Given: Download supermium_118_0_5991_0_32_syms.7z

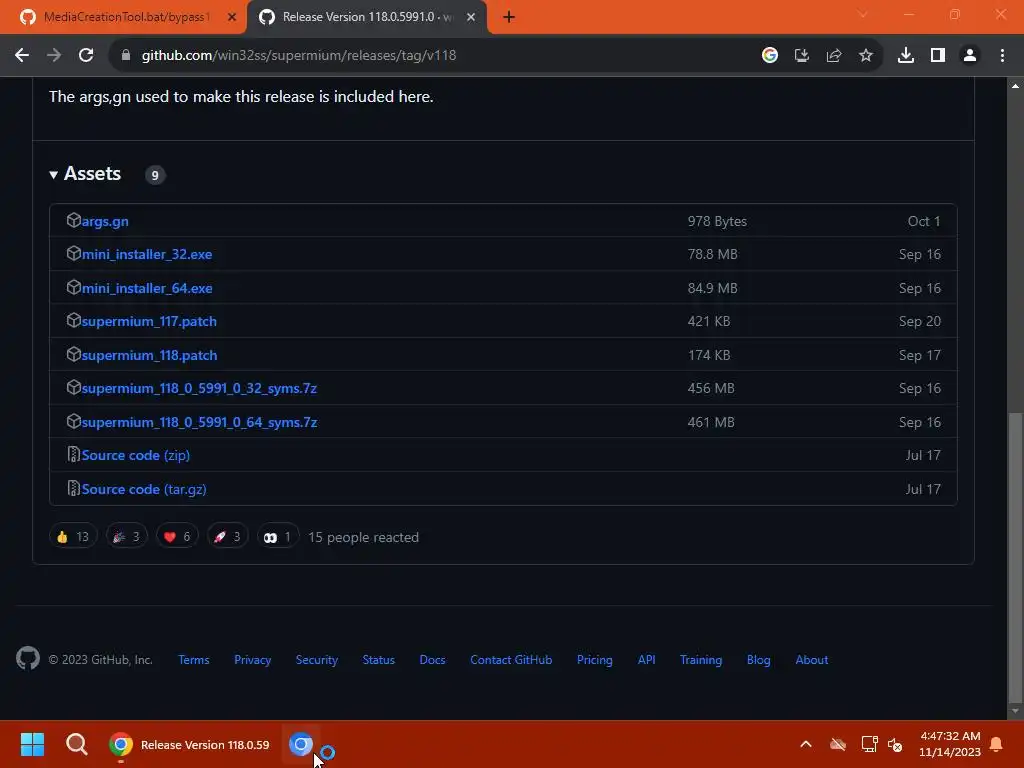Looking at the screenshot, I should click(199, 389).
